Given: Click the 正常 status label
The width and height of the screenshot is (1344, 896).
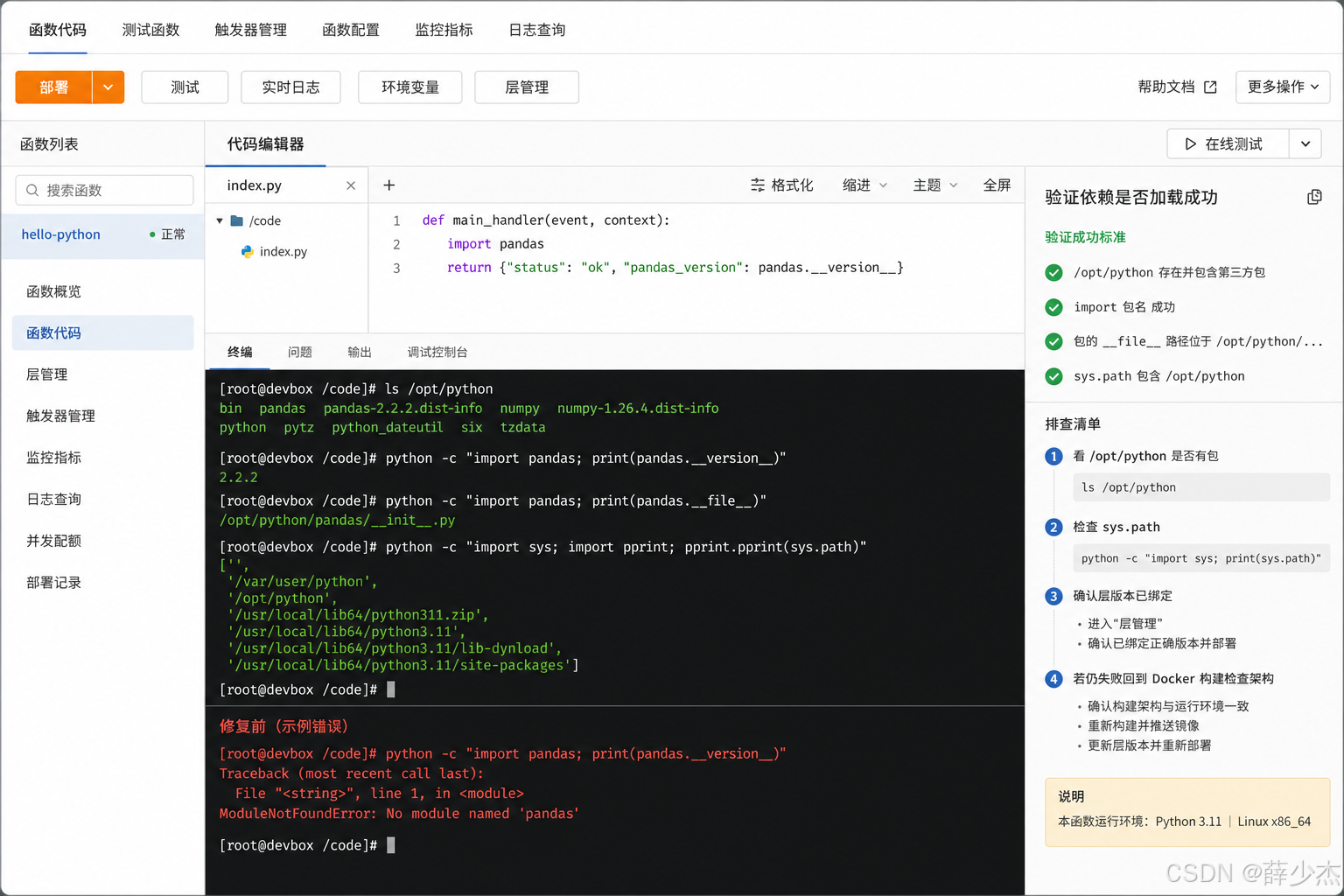Looking at the screenshot, I should (x=173, y=234).
